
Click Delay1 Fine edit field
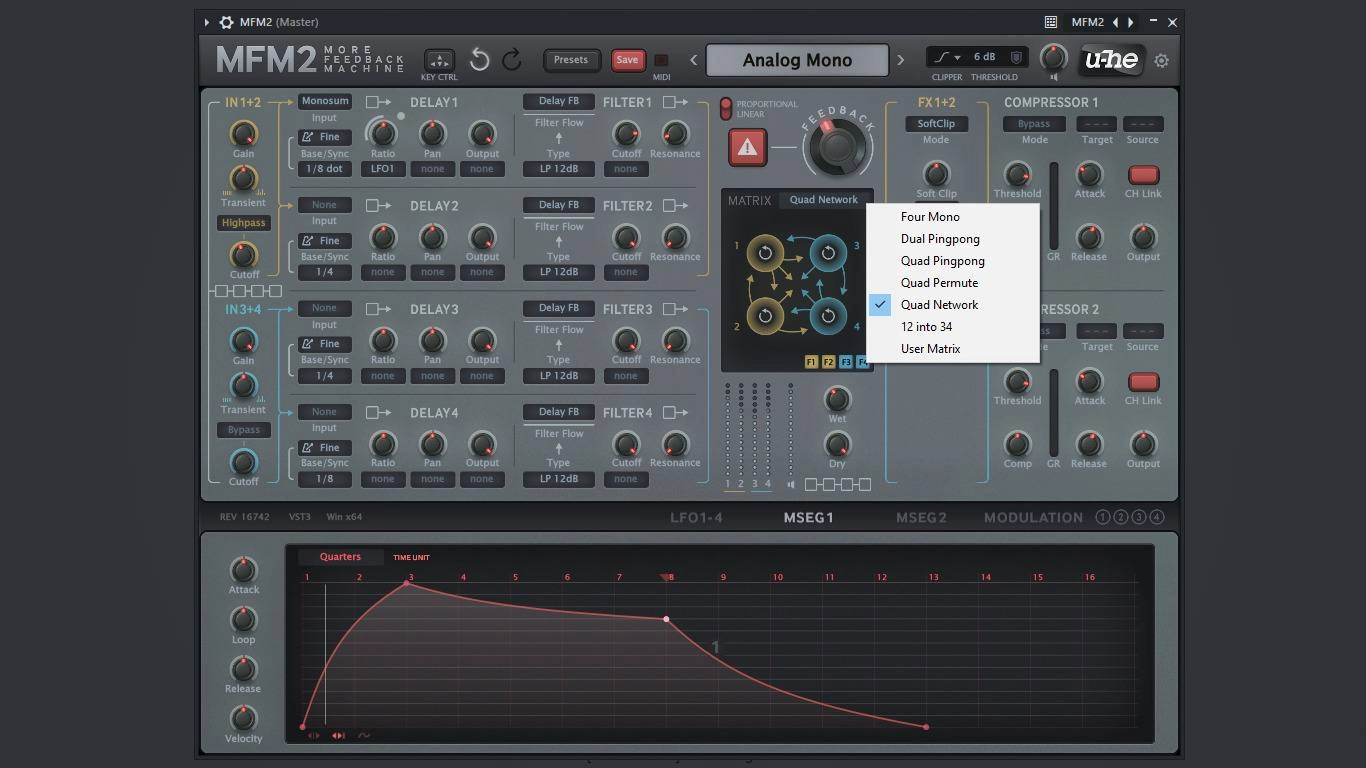324,137
